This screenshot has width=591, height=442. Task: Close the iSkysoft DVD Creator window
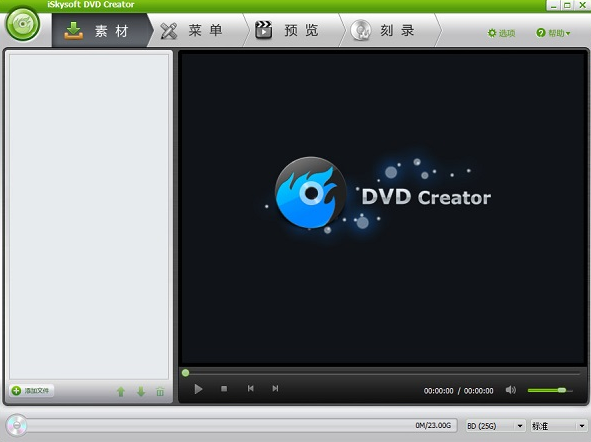tap(582, 5)
